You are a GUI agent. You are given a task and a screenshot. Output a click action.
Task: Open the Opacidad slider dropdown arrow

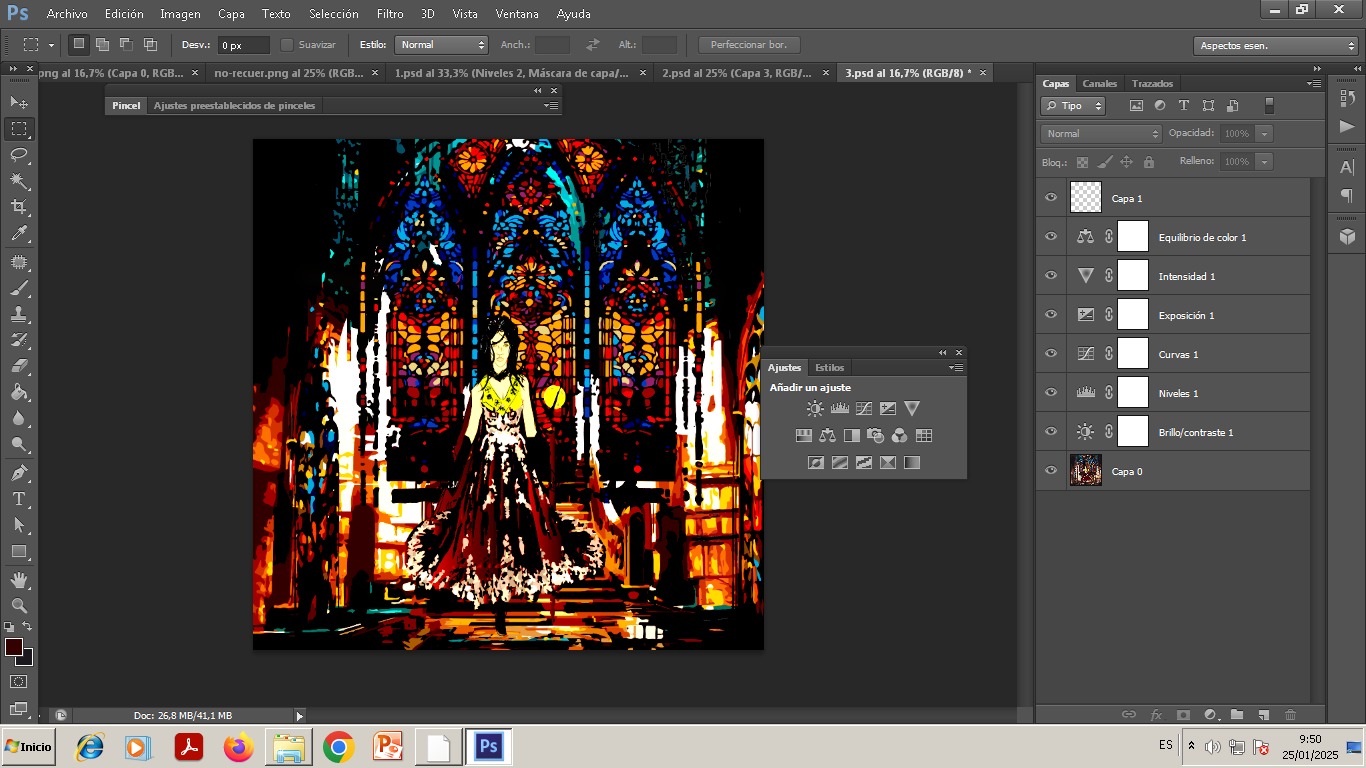[x=1265, y=134]
